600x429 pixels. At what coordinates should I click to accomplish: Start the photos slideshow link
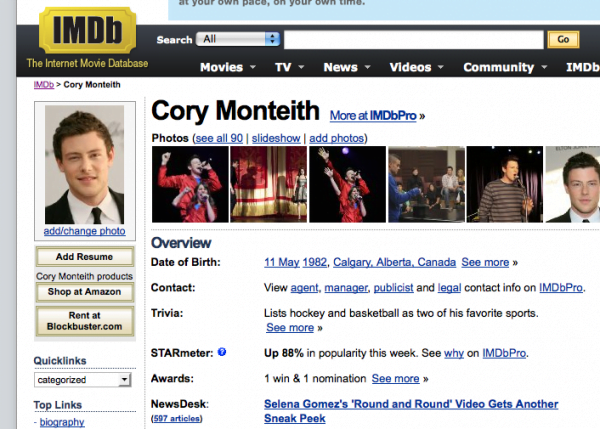(x=276, y=138)
